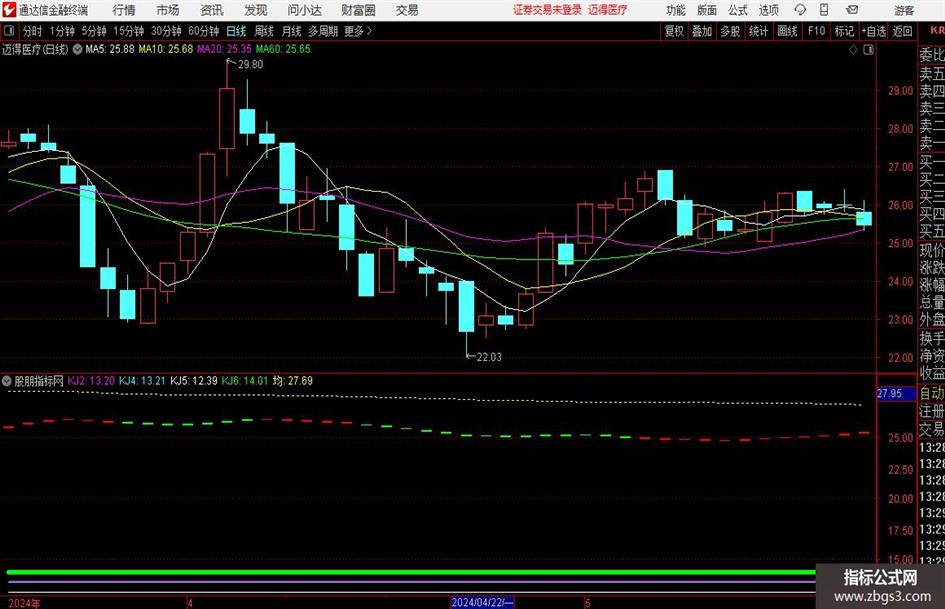The image size is (945, 609).
Task: Open the 行情 menu
Action: click(124, 10)
